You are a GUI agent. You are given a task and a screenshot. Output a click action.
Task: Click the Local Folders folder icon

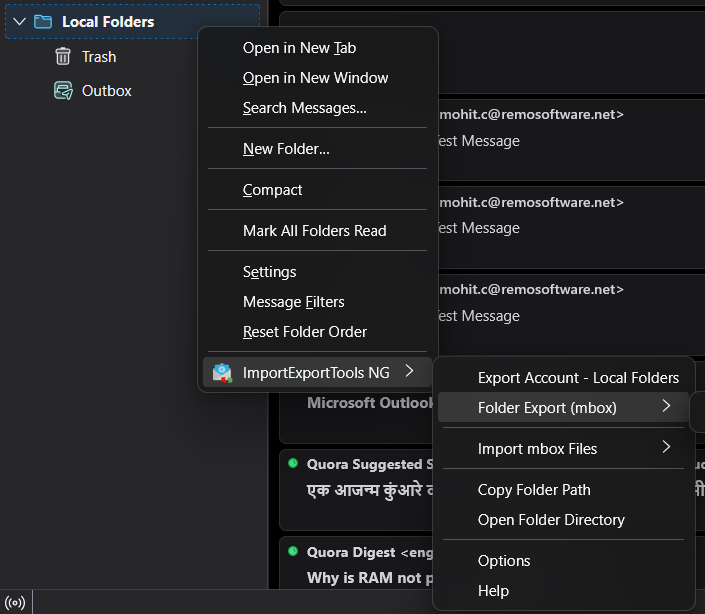pyautogui.click(x=43, y=22)
